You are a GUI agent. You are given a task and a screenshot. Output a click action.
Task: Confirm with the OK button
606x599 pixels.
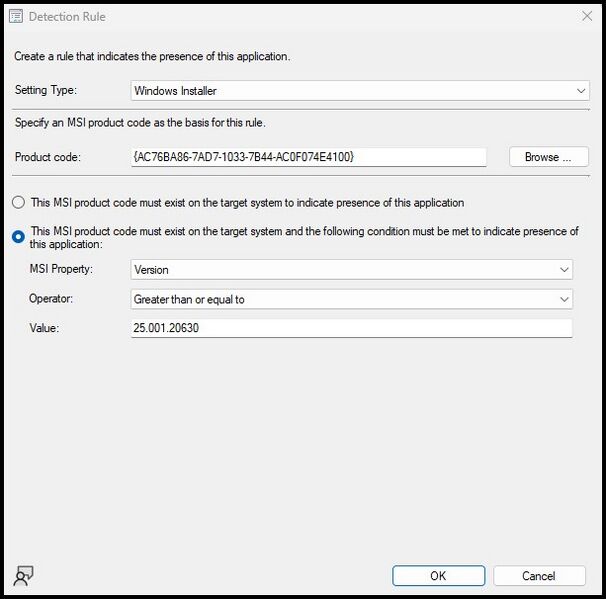(x=438, y=576)
